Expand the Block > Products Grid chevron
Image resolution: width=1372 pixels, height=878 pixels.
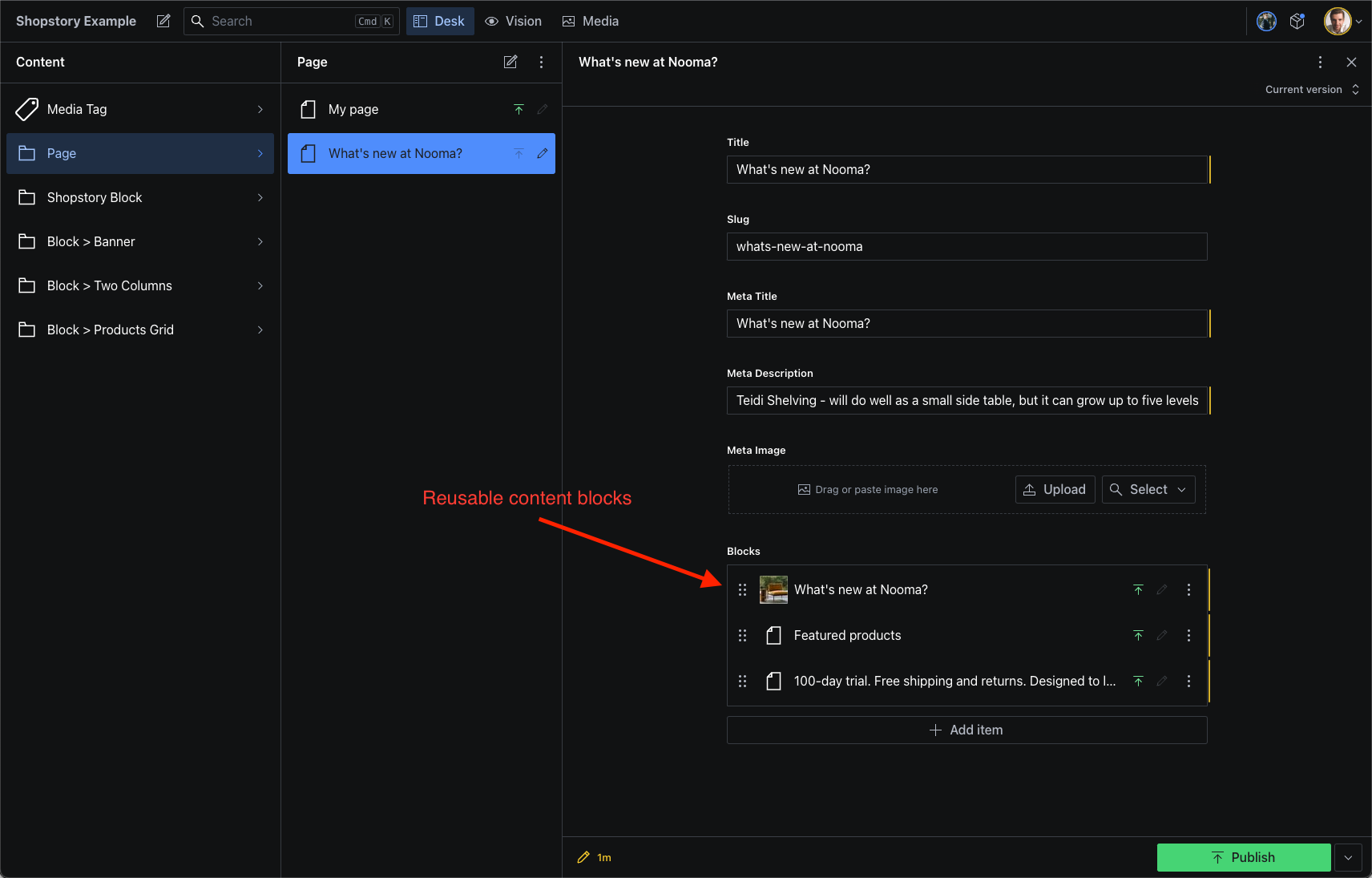click(x=260, y=330)
